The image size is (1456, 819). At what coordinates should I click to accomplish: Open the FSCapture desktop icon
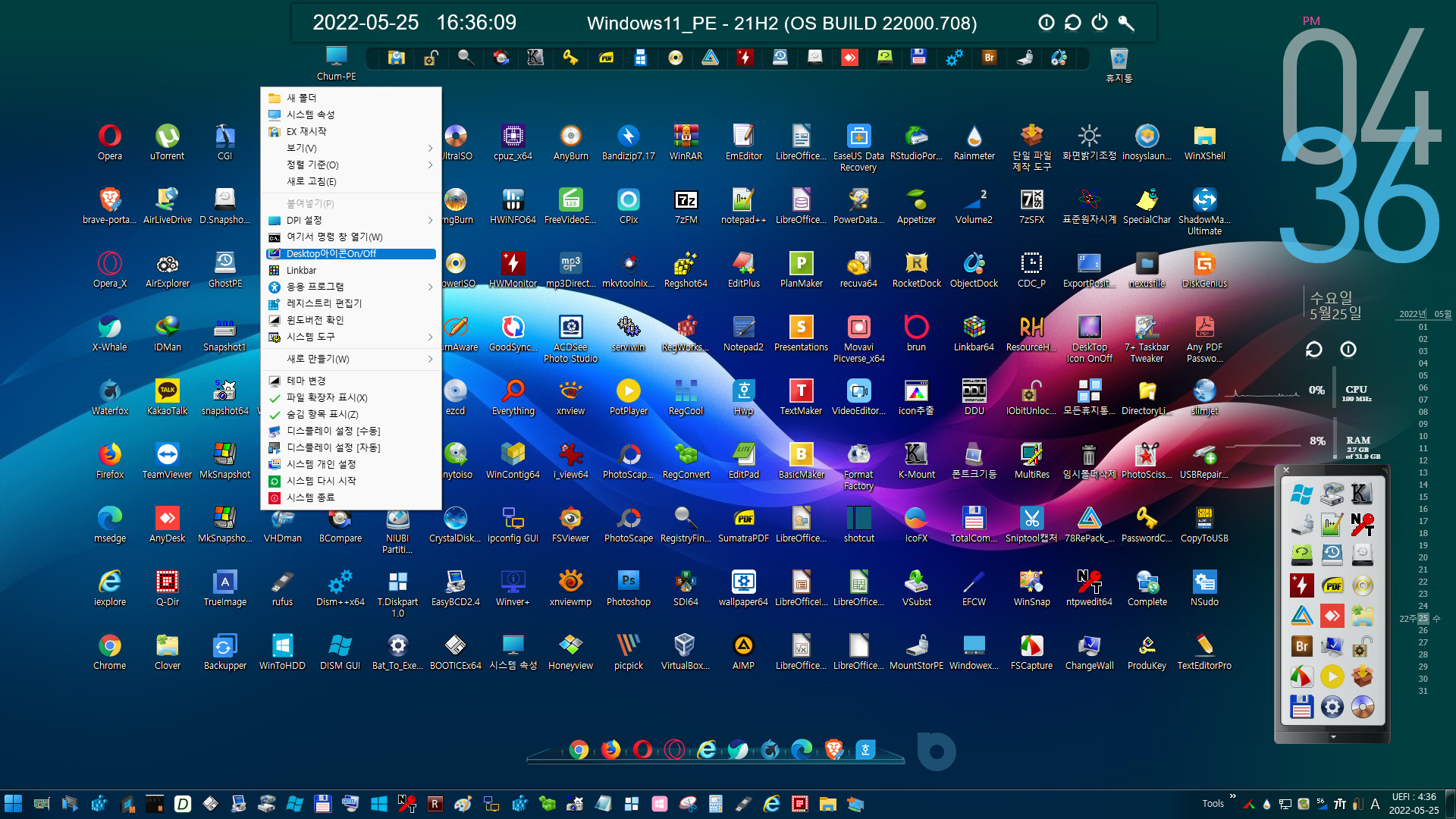point(1032,651)
